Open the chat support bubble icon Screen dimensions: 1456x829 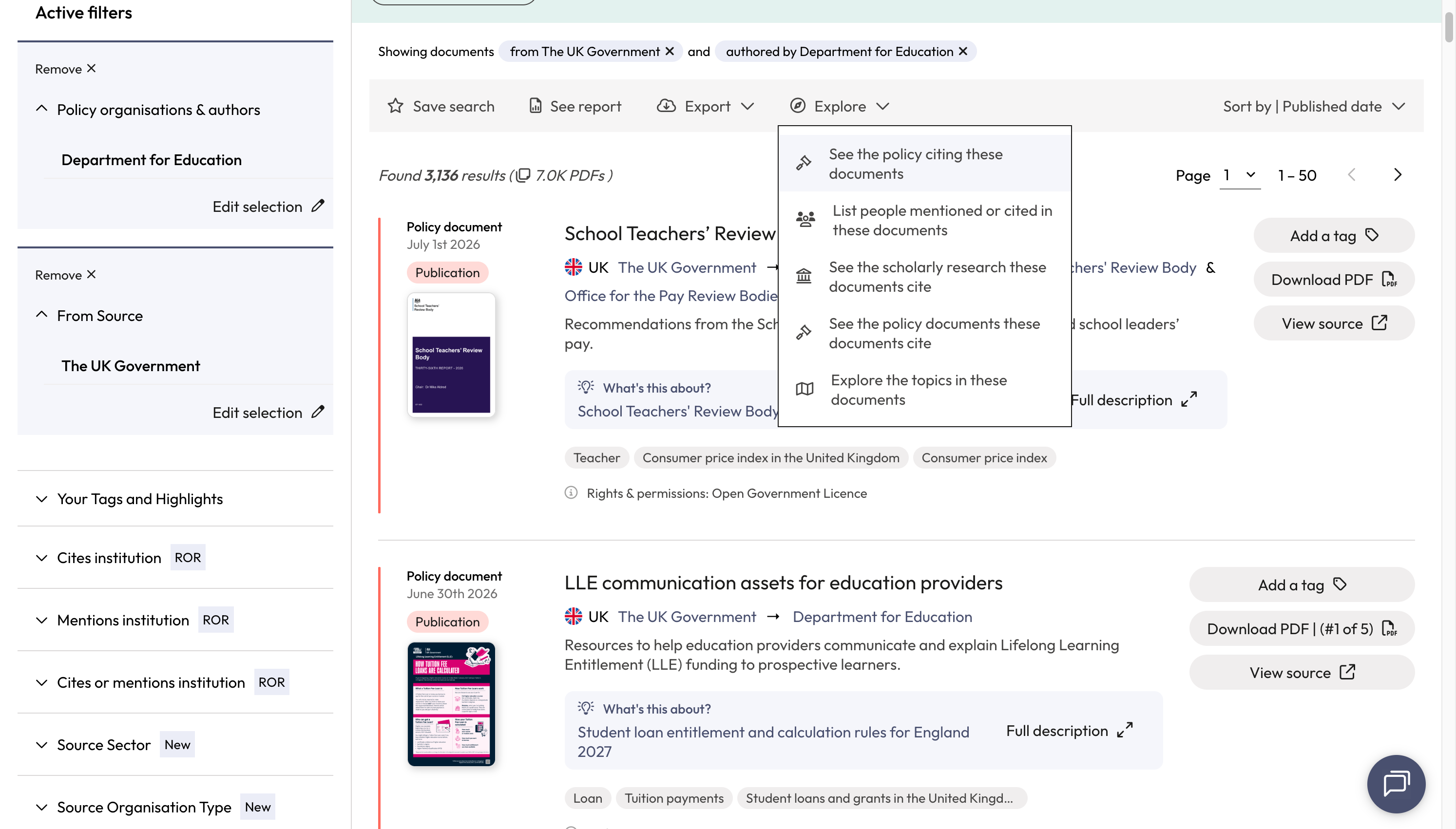[1396, 783]
